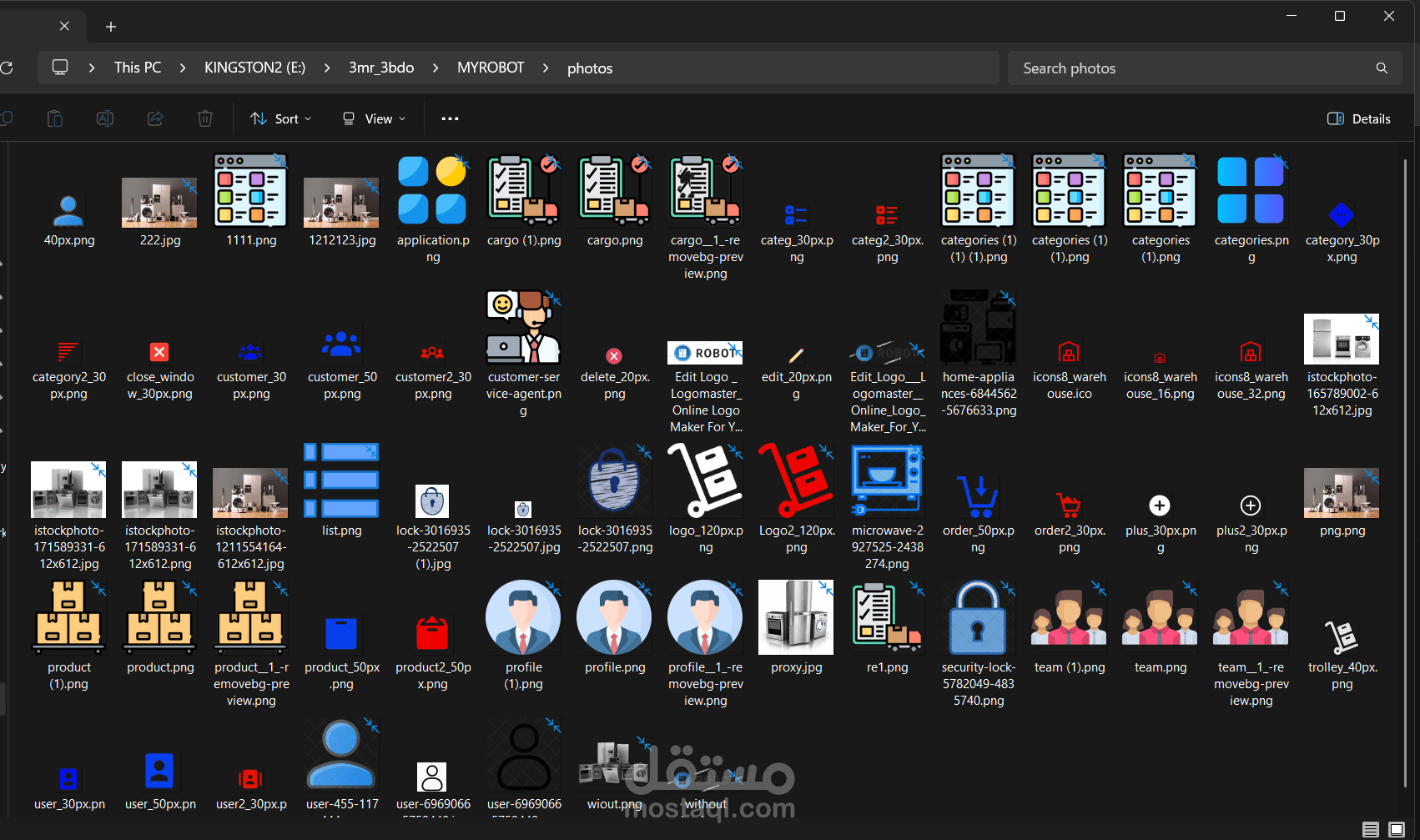The image size is (1420, 840).
Task: Expand the chevron after 3mr_3bdo
Action: coord(436,68)
